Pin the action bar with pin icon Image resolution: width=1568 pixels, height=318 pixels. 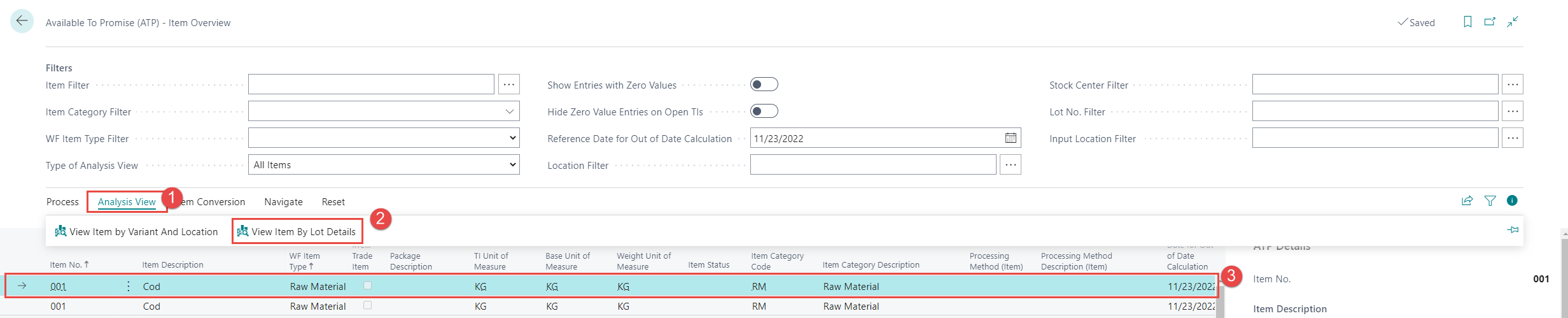pos(1513,230)
